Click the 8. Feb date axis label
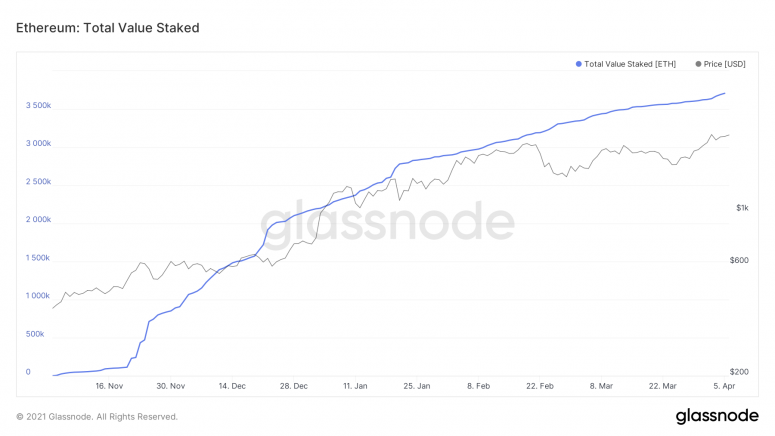Viewport: 775px width, 436px height. [x=478, y=385]
